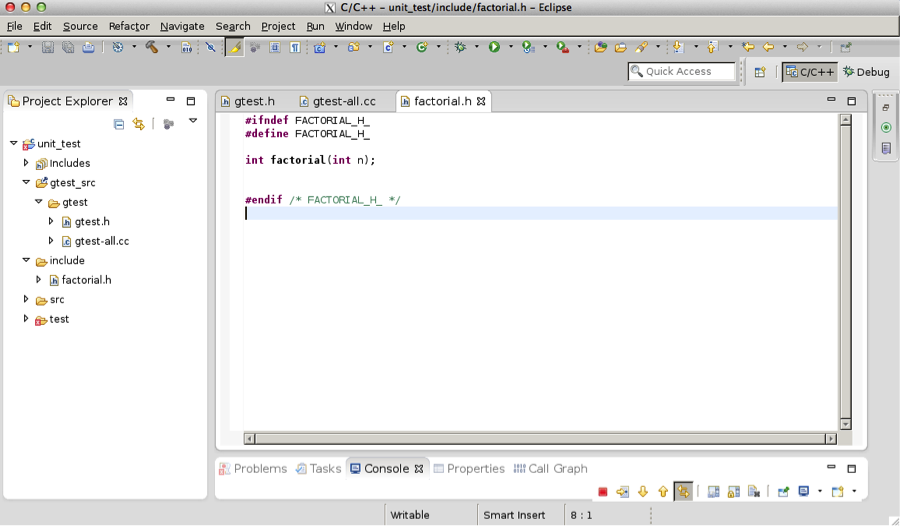
Task: Open the Tasks view tab
Action: tap(319, 469)
